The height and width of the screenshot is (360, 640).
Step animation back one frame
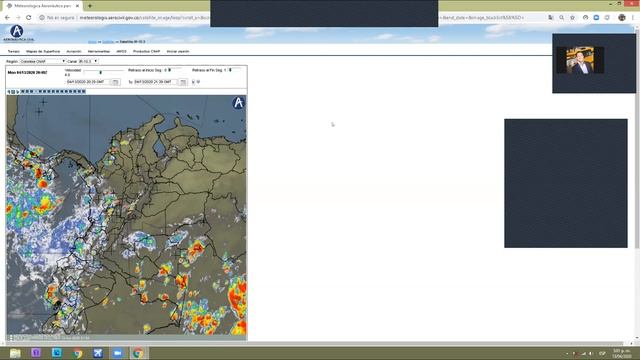coord(9,92)
